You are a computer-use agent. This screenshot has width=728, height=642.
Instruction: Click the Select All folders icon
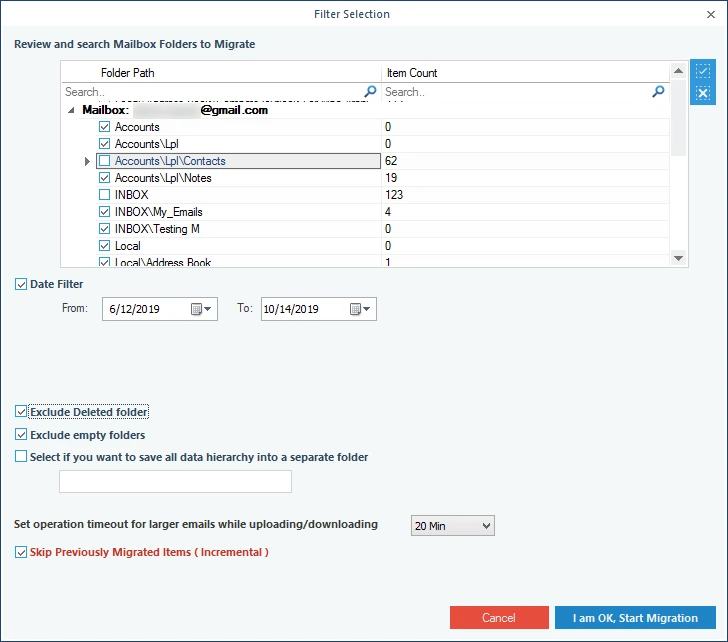pyautogui.click(x=702, y=71)
